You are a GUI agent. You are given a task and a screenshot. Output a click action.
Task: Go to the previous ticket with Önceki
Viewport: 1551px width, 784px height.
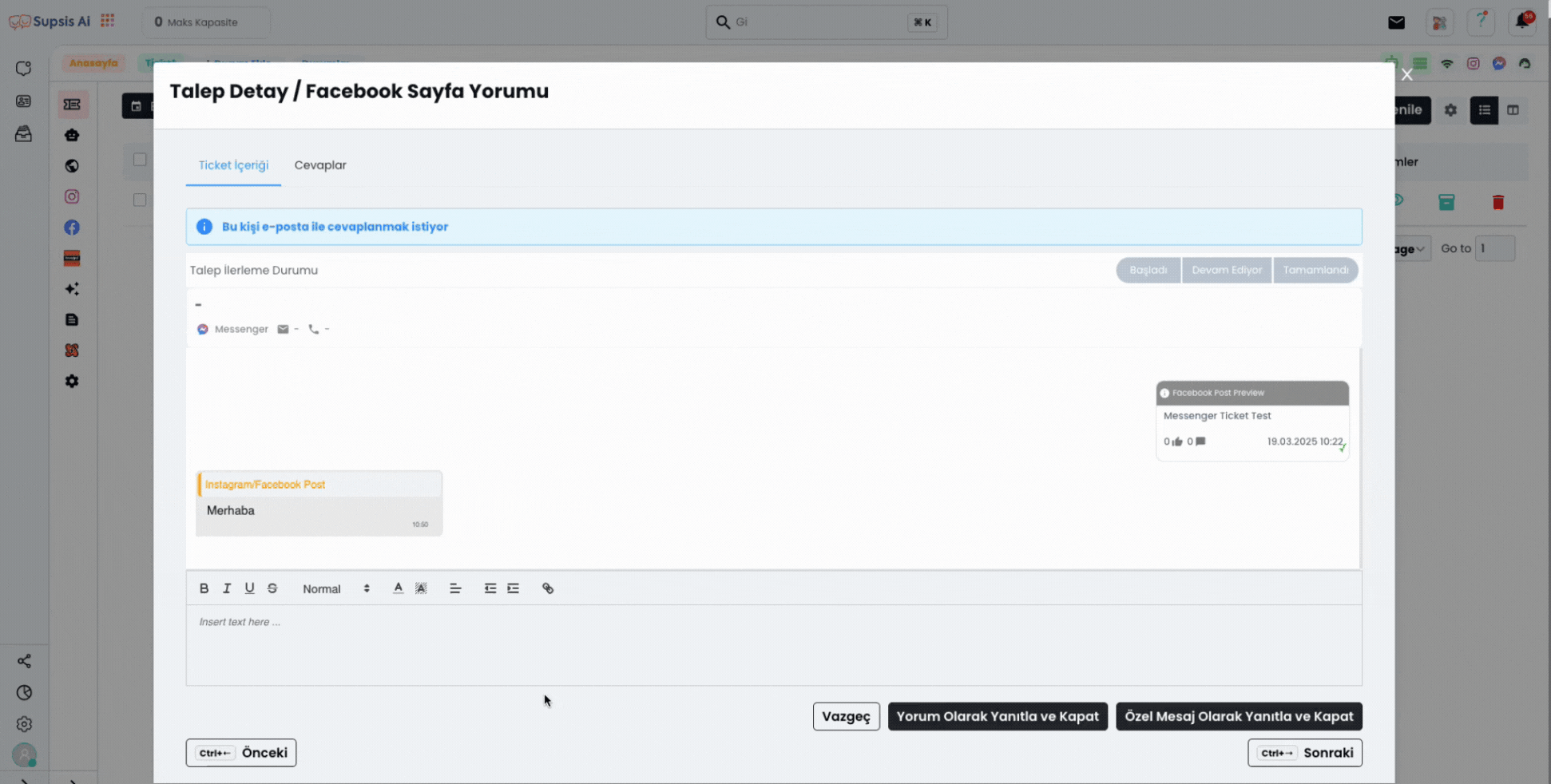point(241,753)
